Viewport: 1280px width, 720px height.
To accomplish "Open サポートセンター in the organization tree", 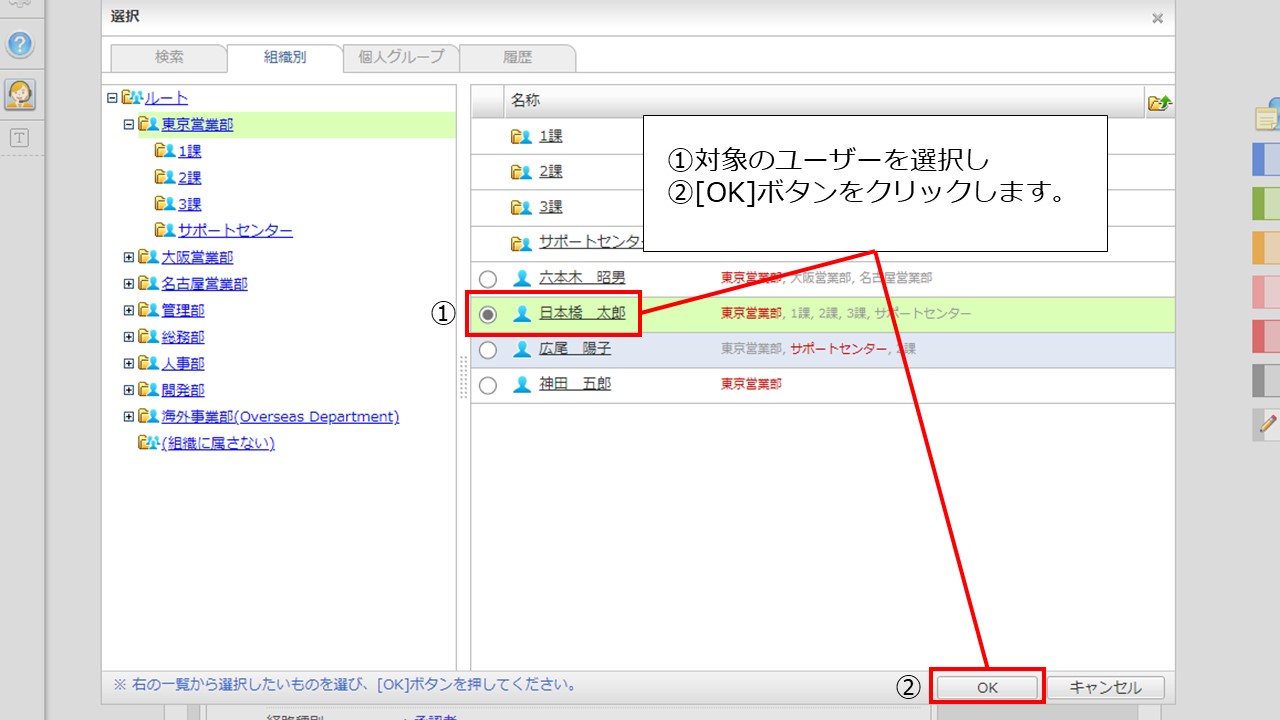I will pos(235,231).
